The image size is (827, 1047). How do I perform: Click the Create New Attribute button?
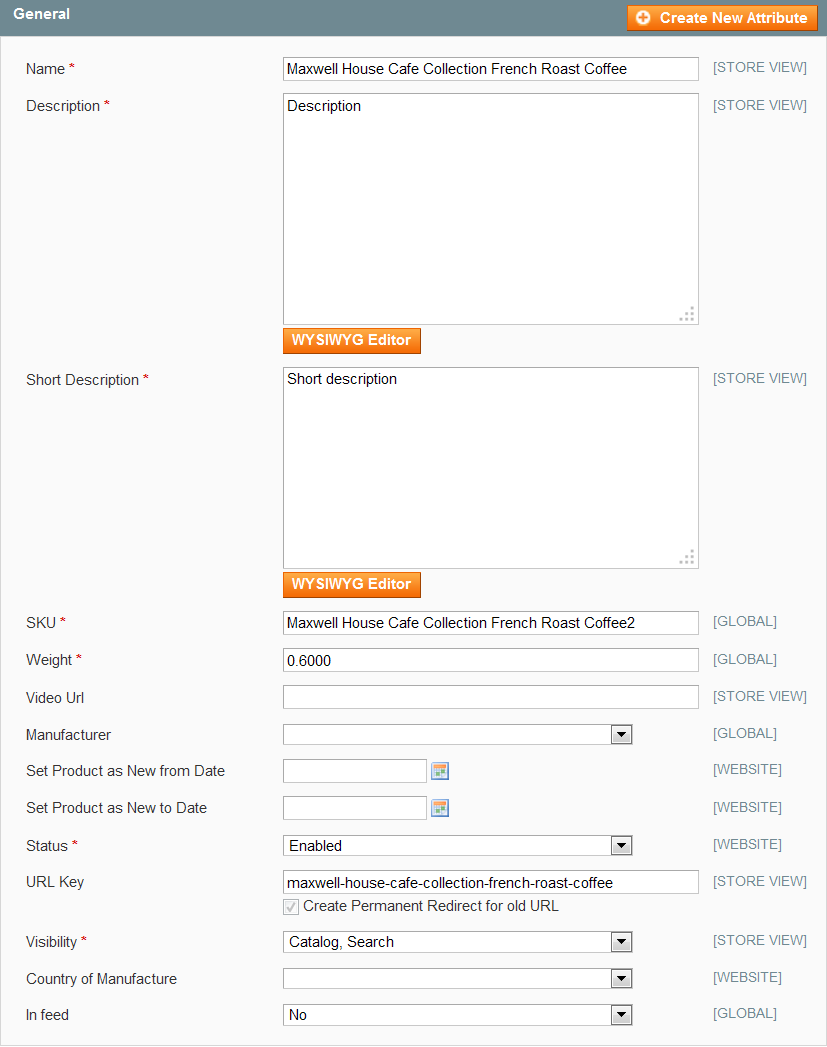tap(722, 18)
